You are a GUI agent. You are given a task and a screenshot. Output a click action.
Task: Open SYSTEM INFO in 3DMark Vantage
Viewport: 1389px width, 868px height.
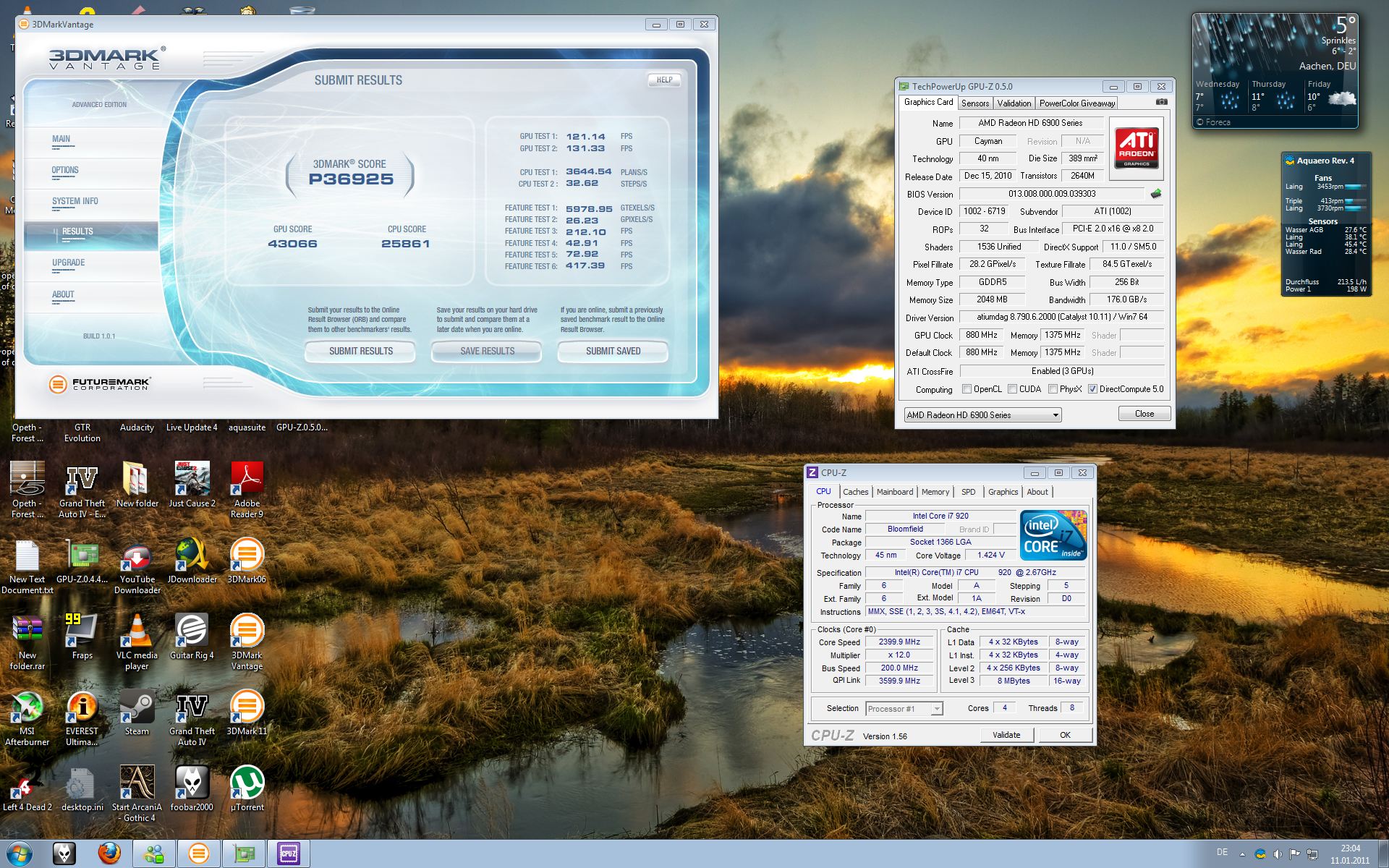tap(91, 203)
